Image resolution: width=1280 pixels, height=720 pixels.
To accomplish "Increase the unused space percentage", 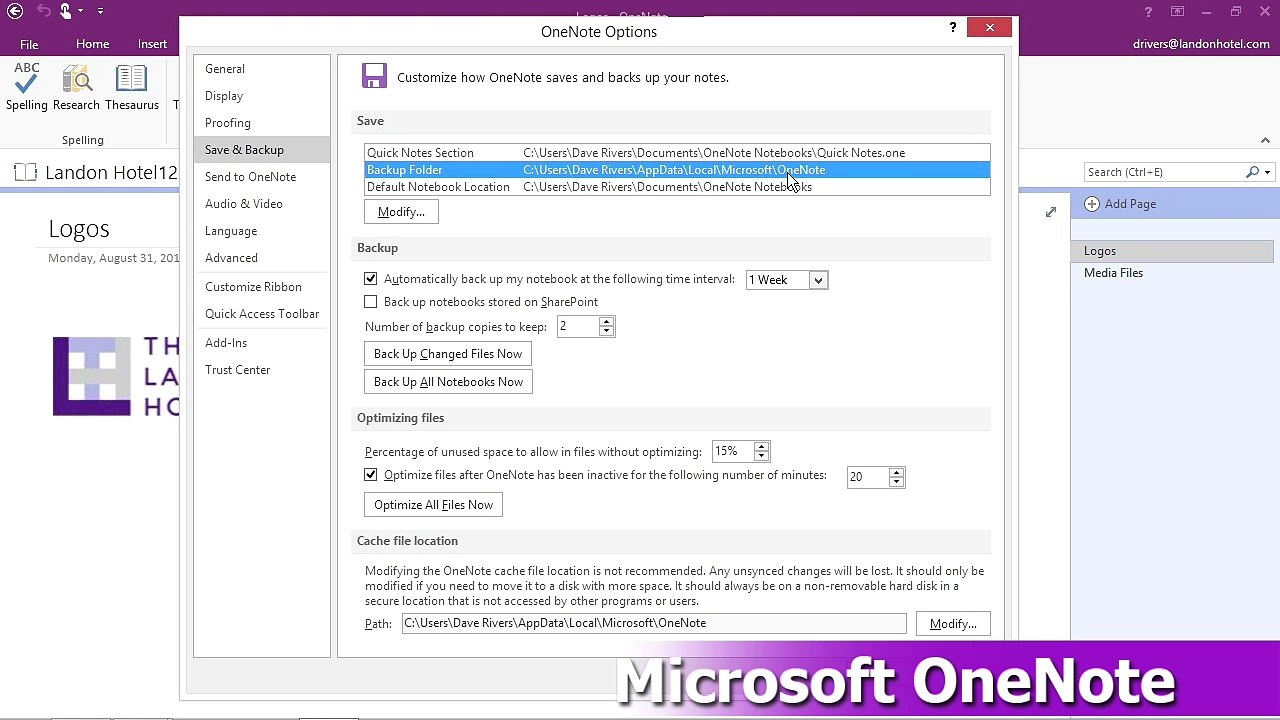I will click(x=761, y=447).
